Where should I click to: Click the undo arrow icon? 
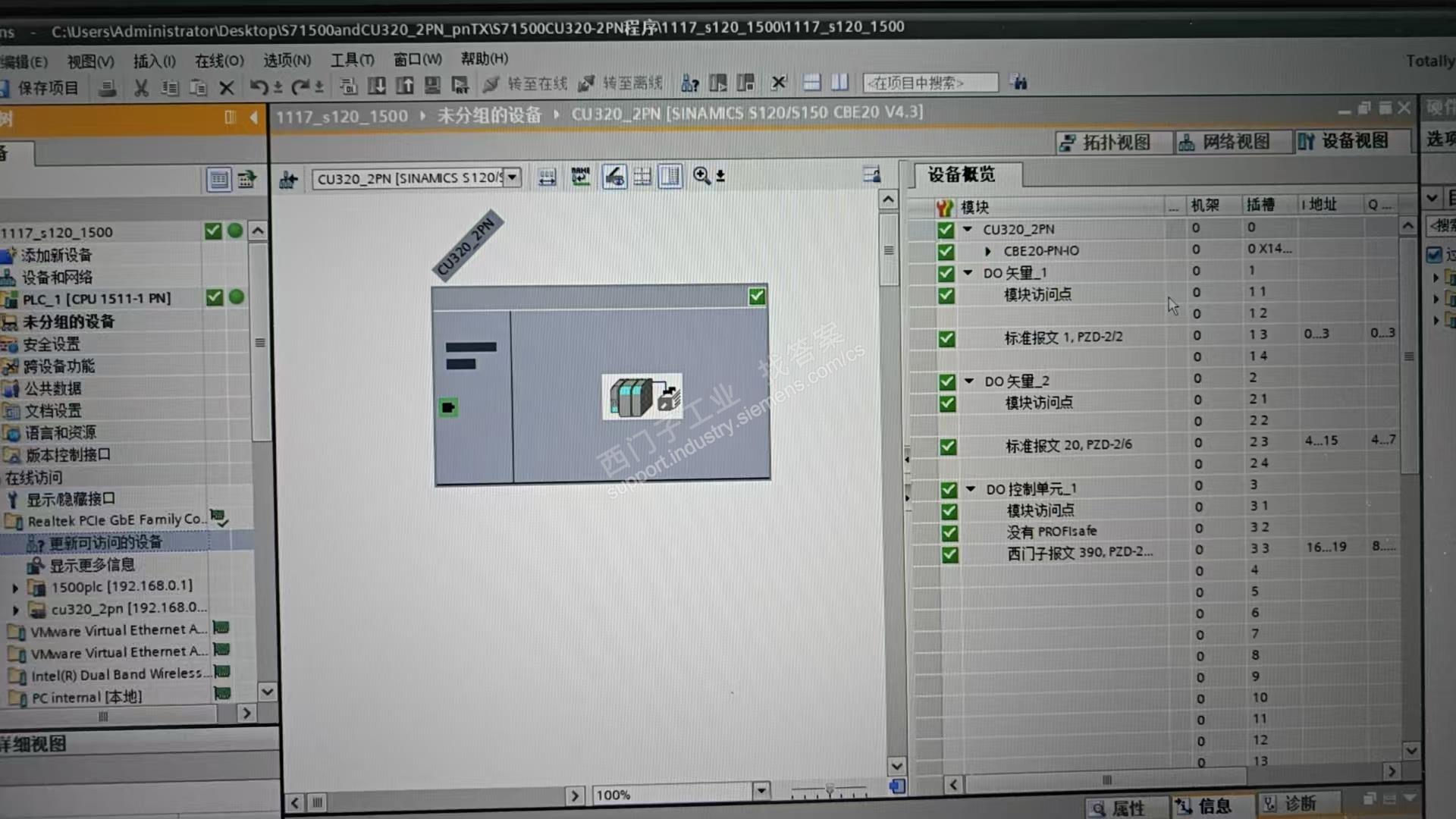(x=259, y=87)
